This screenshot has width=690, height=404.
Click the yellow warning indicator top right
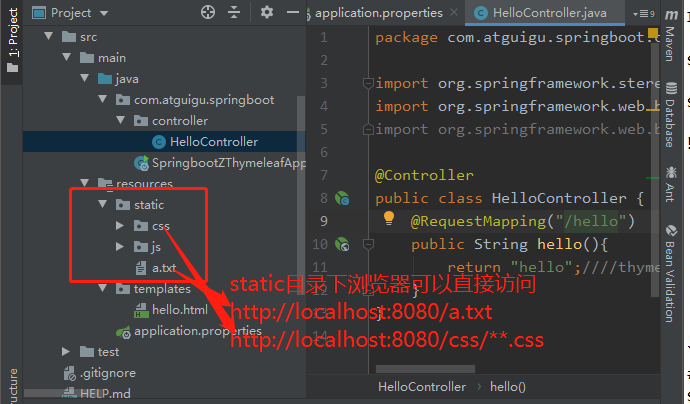tap(653, 33)
